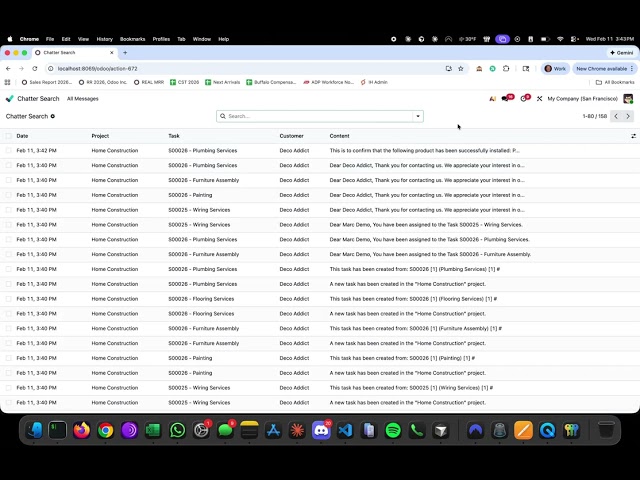Viewport: 640px width, 480px height.
Task: Open the REAL MRR bookmark
Action: click(149, 82)
